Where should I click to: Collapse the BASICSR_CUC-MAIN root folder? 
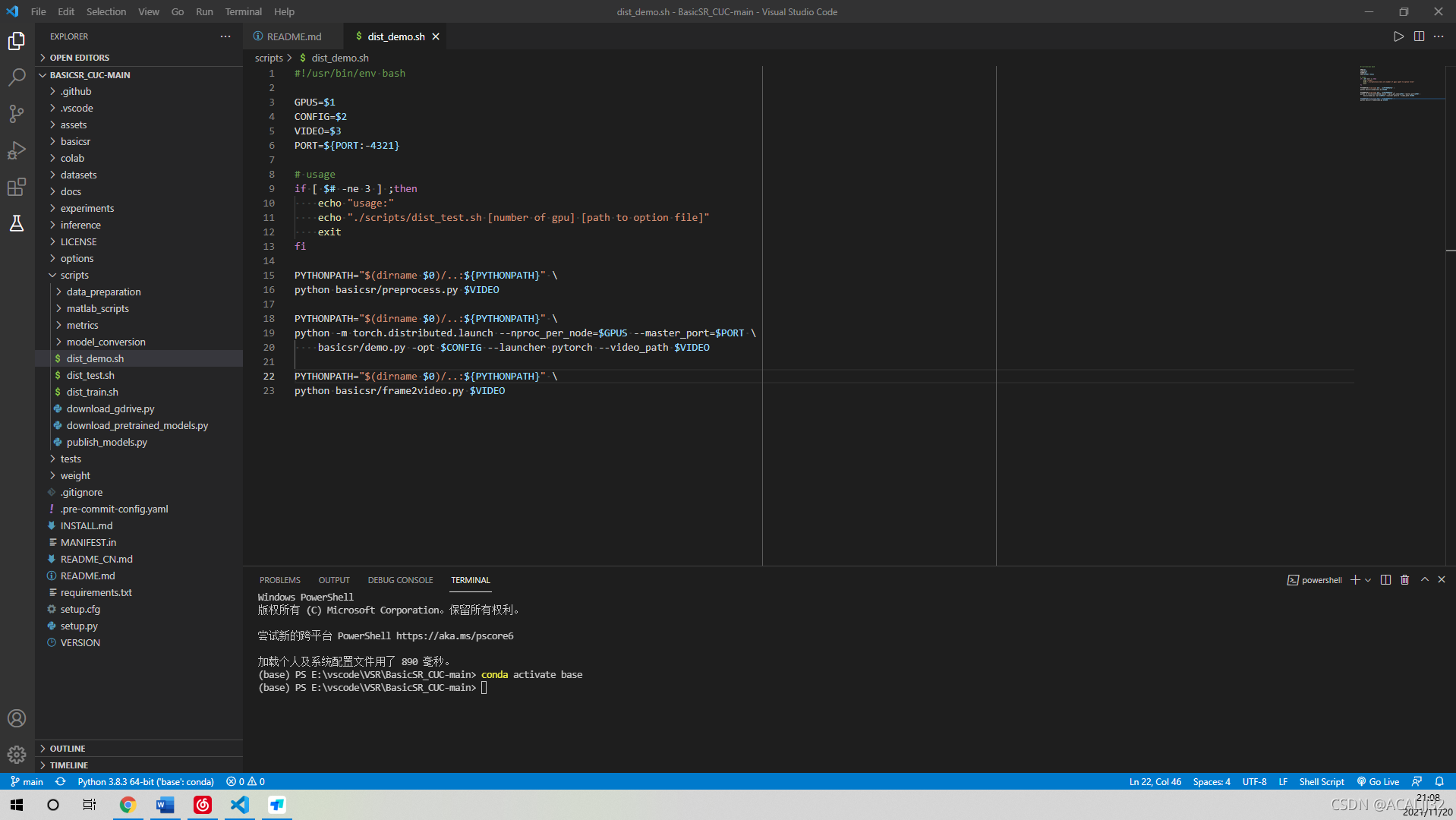click(139, 75)
